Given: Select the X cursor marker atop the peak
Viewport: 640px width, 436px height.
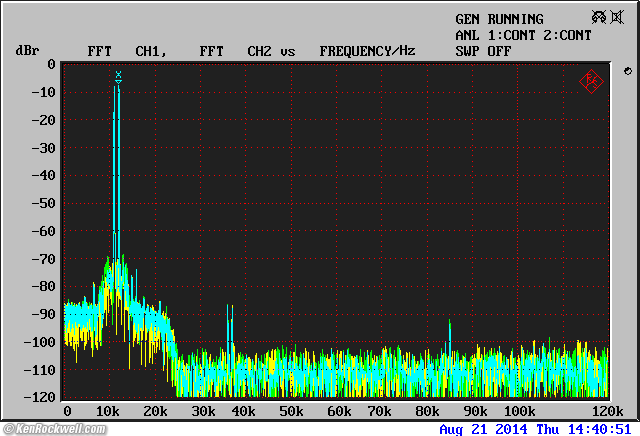Looking at the screenshot, I should coord(119,75).
